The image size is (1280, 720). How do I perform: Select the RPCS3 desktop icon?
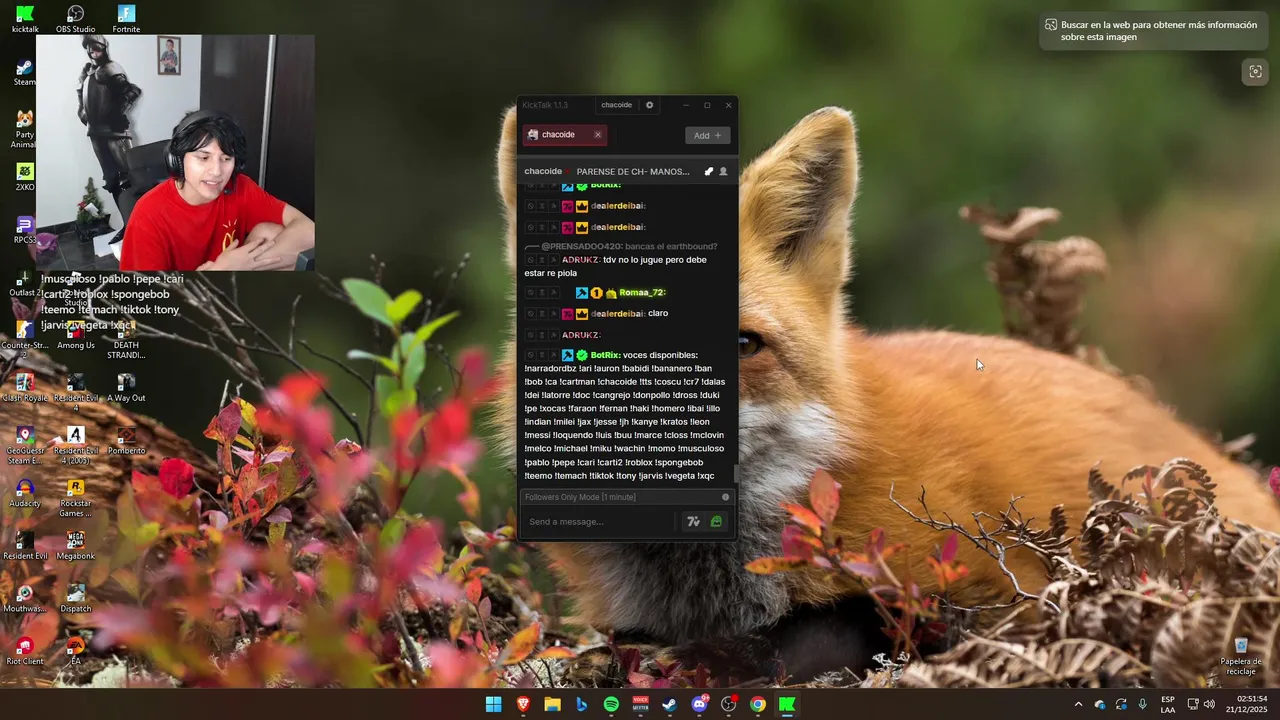[x=25, y=230]
